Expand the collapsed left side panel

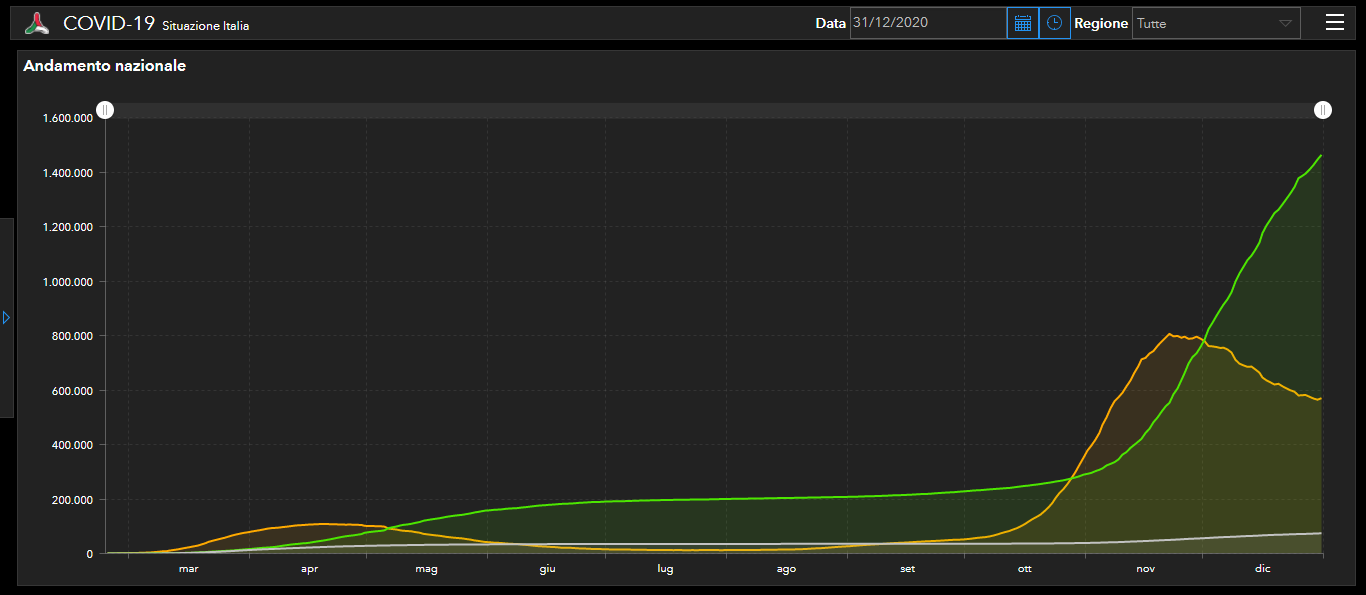point(6,317)
